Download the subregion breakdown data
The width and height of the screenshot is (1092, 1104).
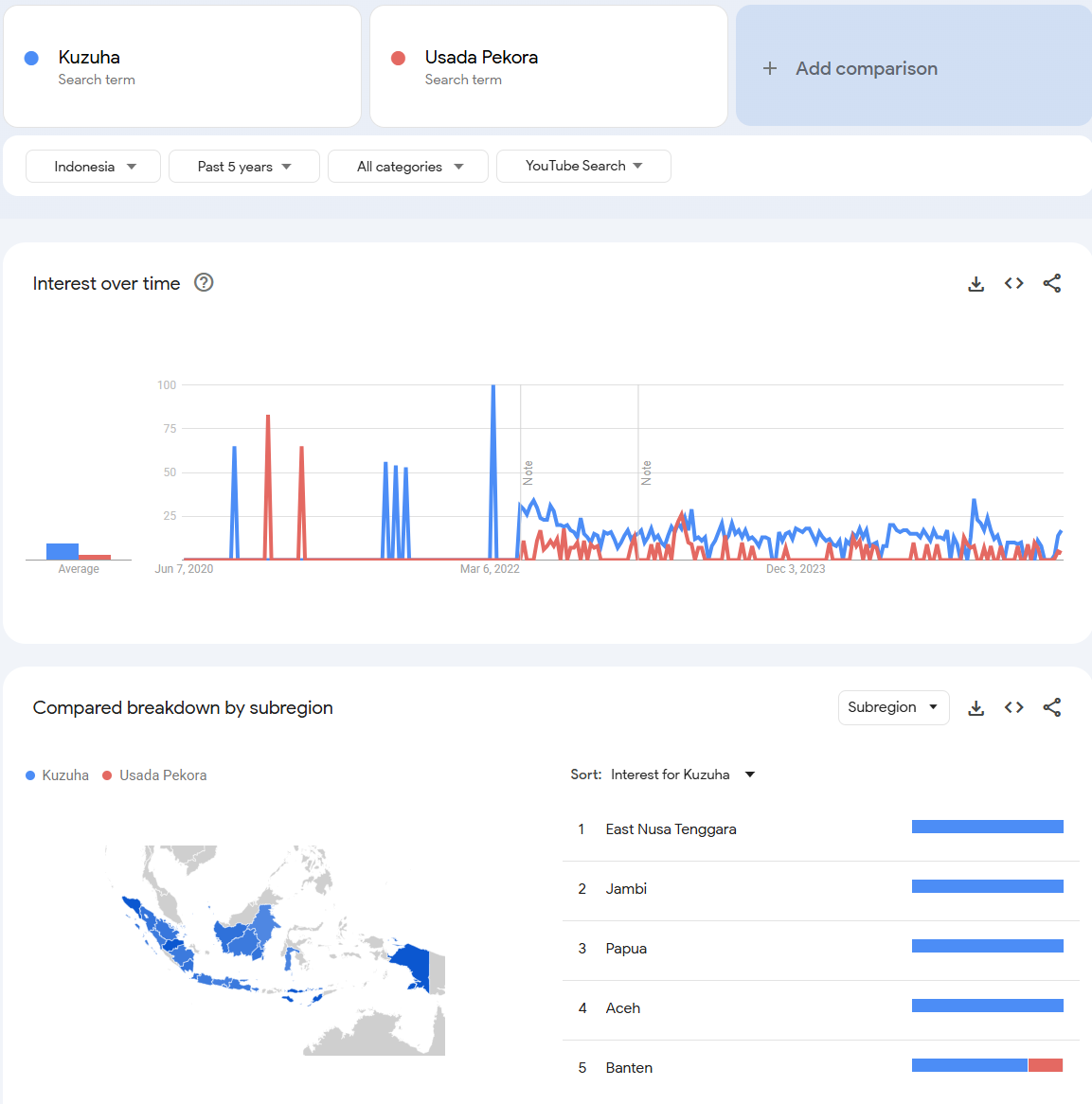point(976,707)
